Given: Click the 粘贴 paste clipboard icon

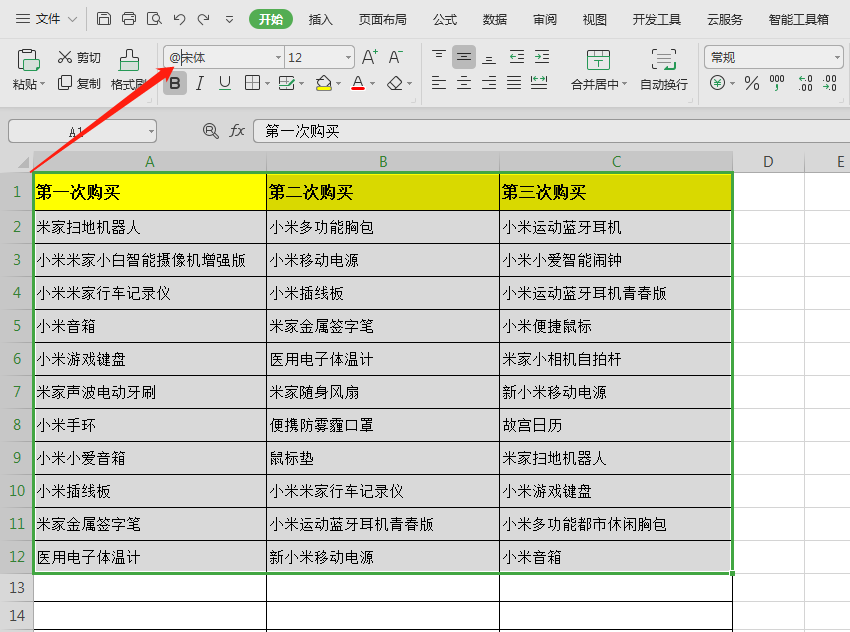Looking at the screenshot, I should click(x=28, y=60).
